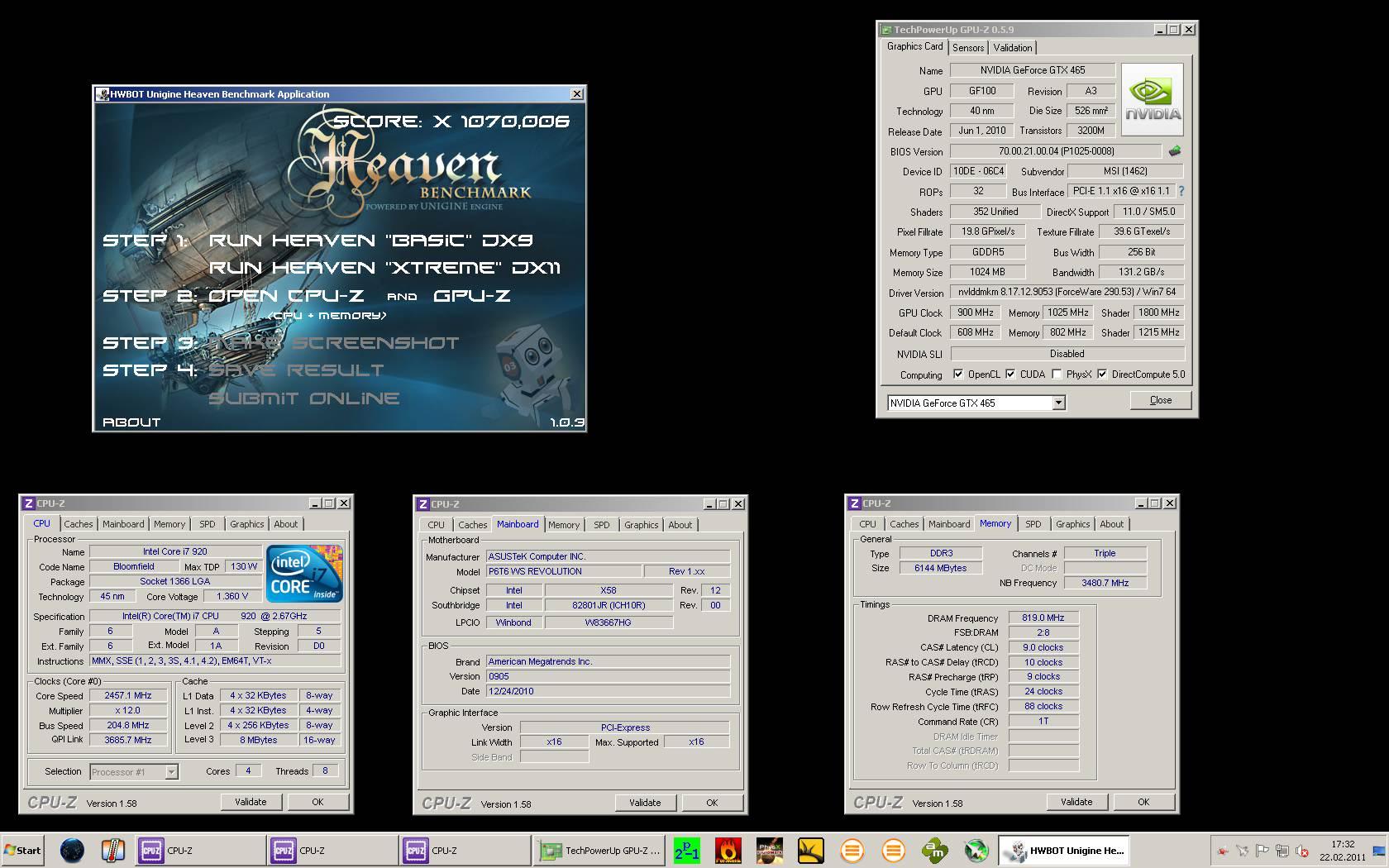The width and height of the screenshot is (1389, 868).
Task: Toggle the PhysX checkbox in GPU-Z
Action: tap(1057, 374)
